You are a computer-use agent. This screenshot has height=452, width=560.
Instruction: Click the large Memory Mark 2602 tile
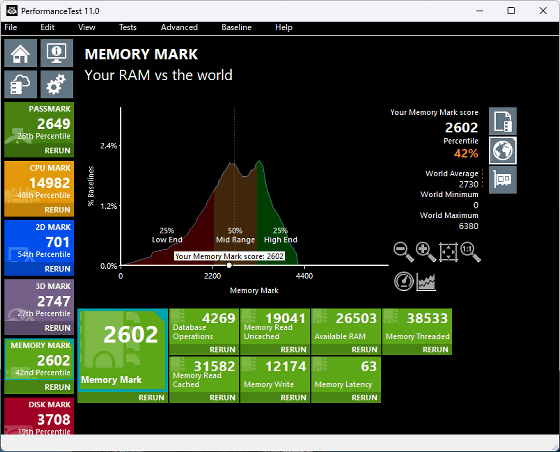click(122, 350)
